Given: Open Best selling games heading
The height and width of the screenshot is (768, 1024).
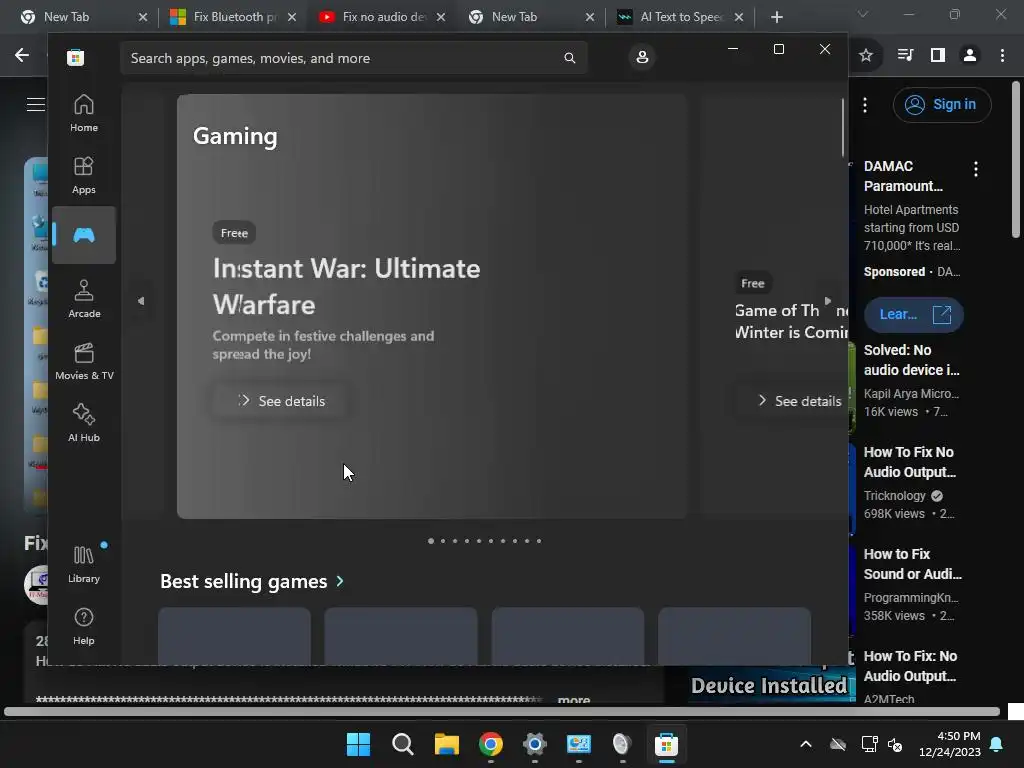Looking at the screenshot, I should click(244, 581).
